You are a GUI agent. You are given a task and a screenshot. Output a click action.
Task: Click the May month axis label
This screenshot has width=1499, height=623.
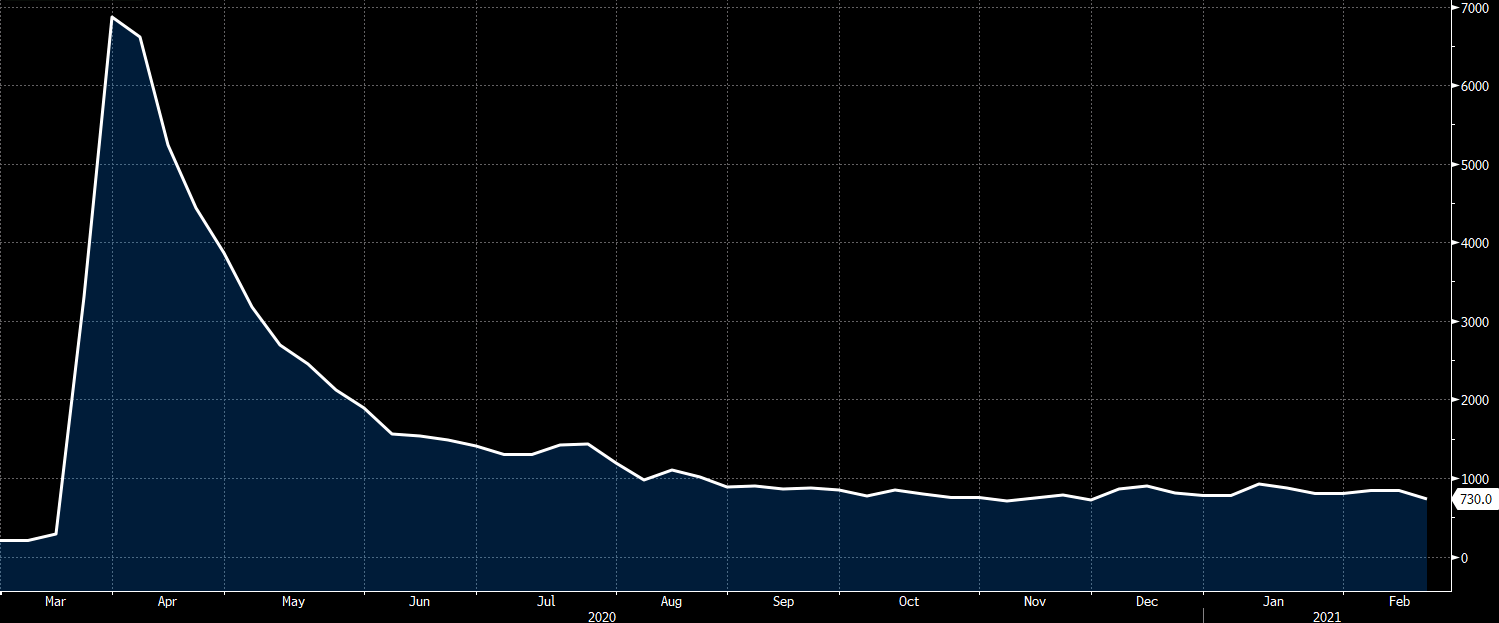293,602
